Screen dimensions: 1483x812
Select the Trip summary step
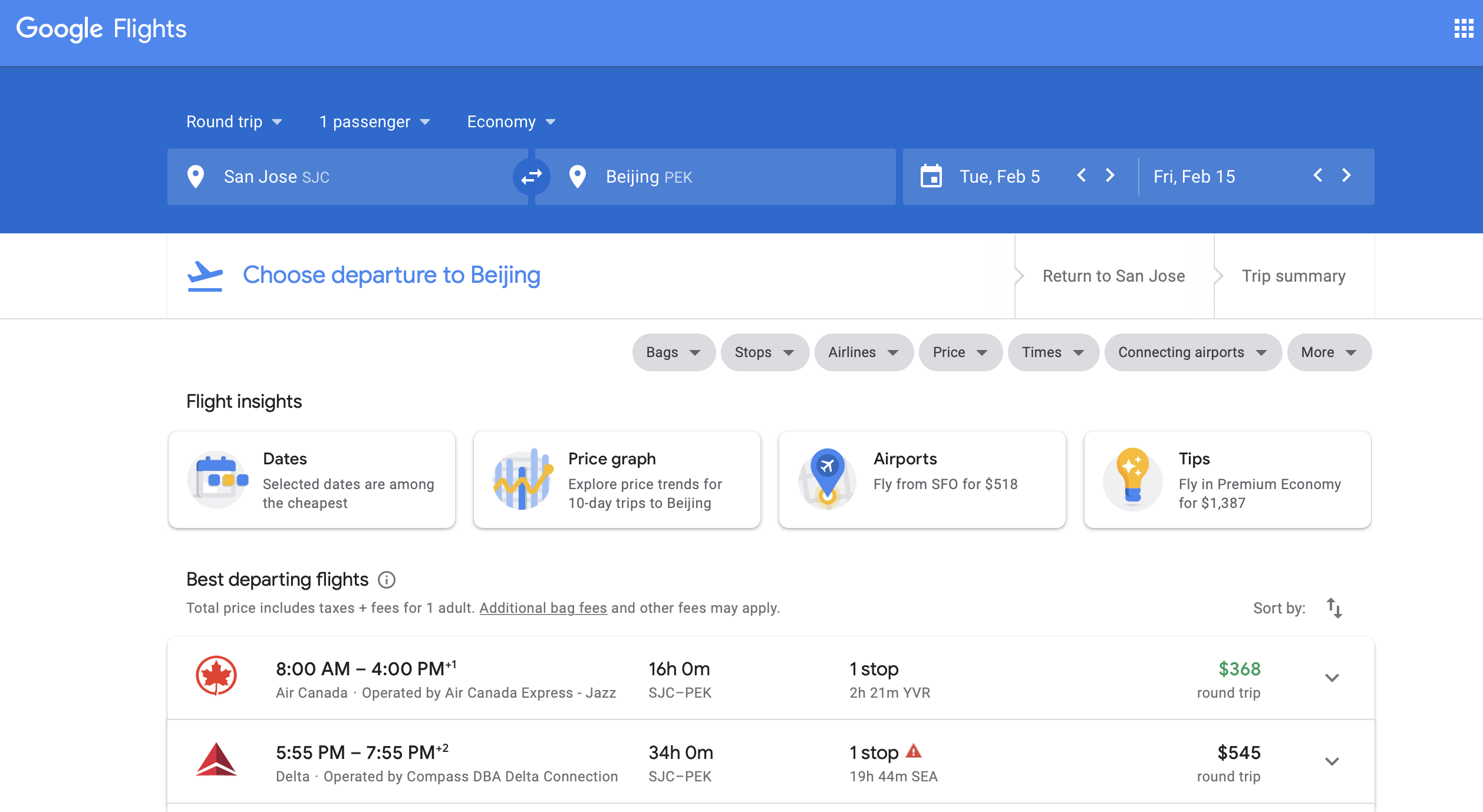[1294, 276]
